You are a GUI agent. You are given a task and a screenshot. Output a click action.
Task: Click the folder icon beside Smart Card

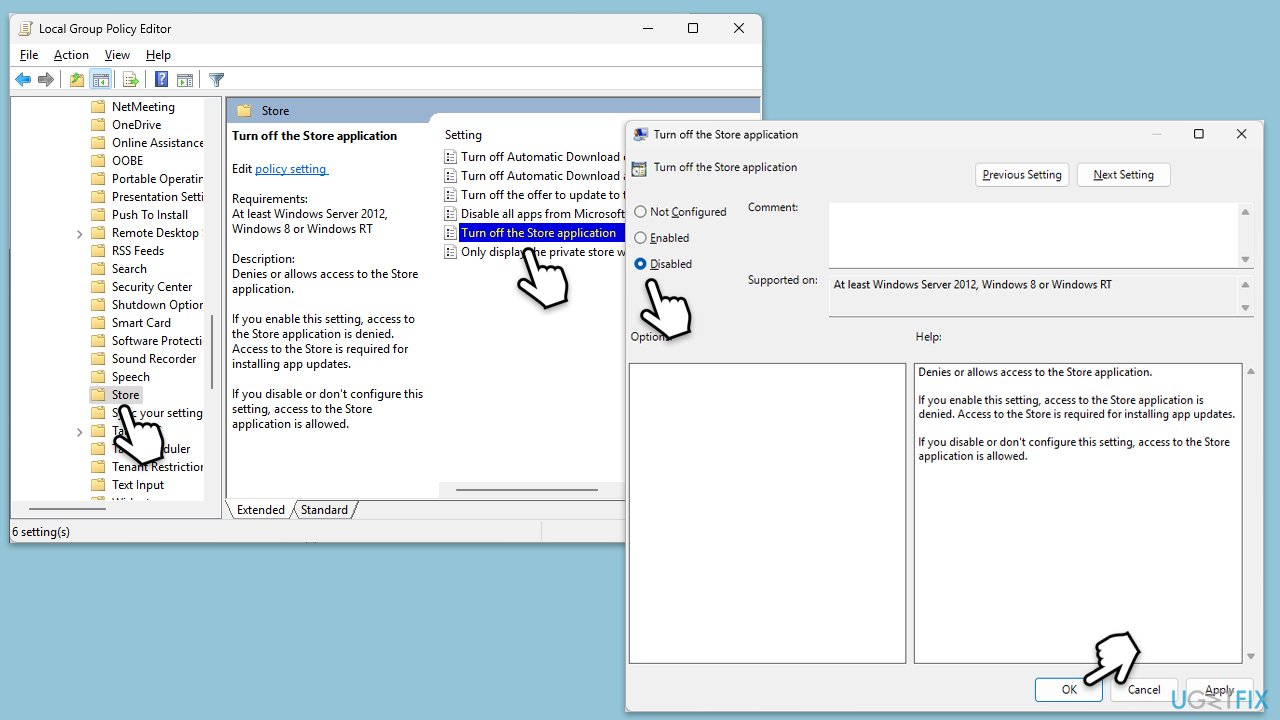click(98, 323)
